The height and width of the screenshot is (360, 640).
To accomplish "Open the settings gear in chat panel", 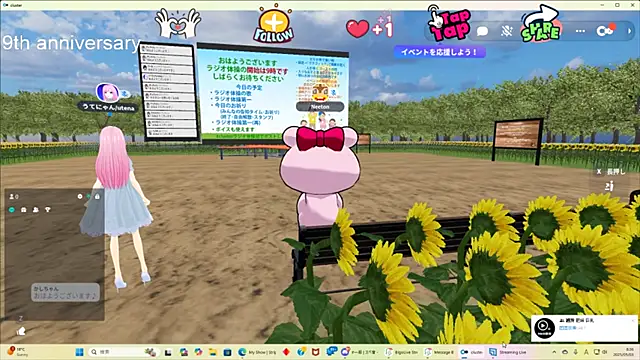I will pos(80,196).
